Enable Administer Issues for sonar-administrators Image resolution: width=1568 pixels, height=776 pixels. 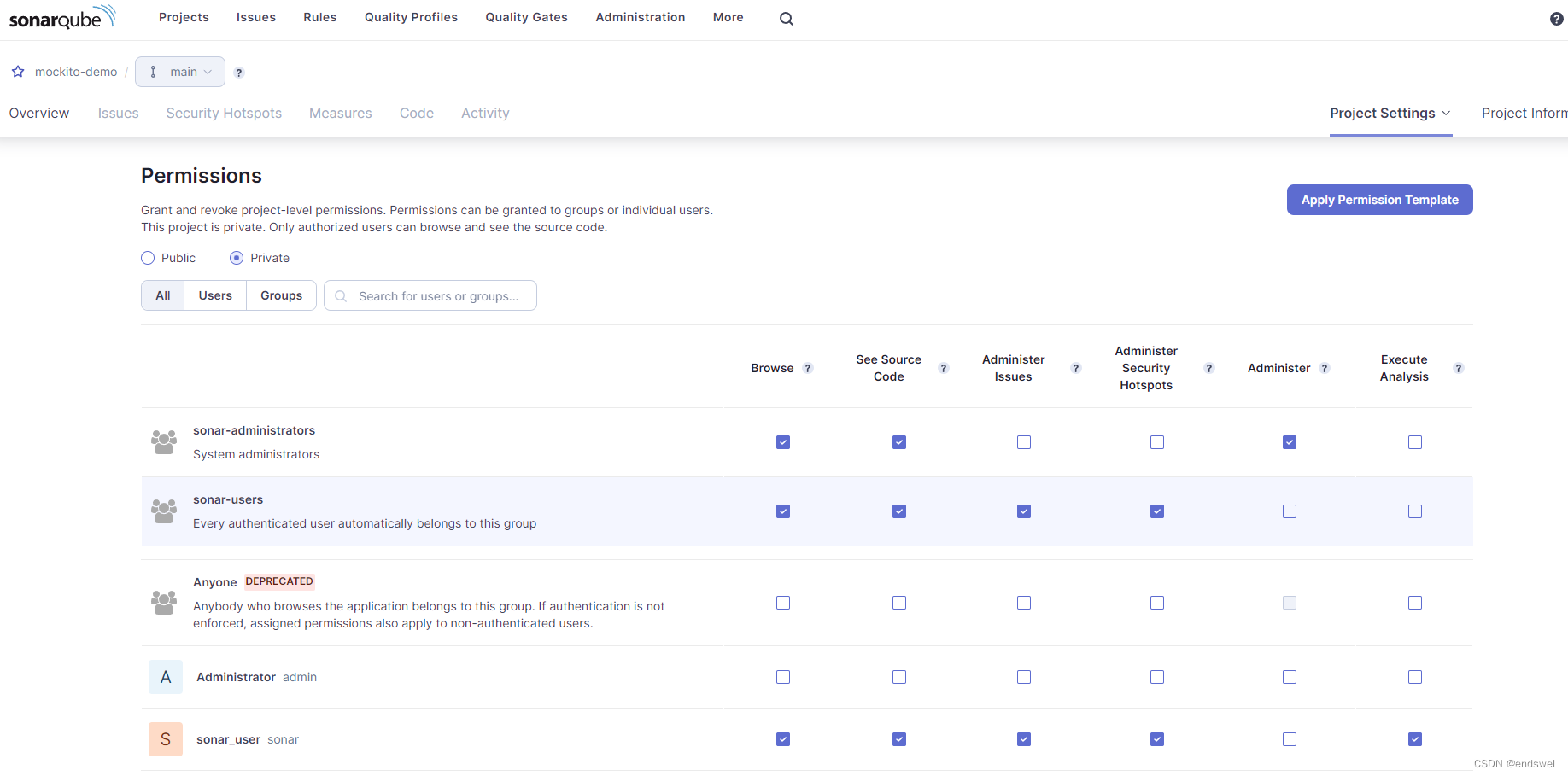pyautogui.click(x=1024, y=442)
